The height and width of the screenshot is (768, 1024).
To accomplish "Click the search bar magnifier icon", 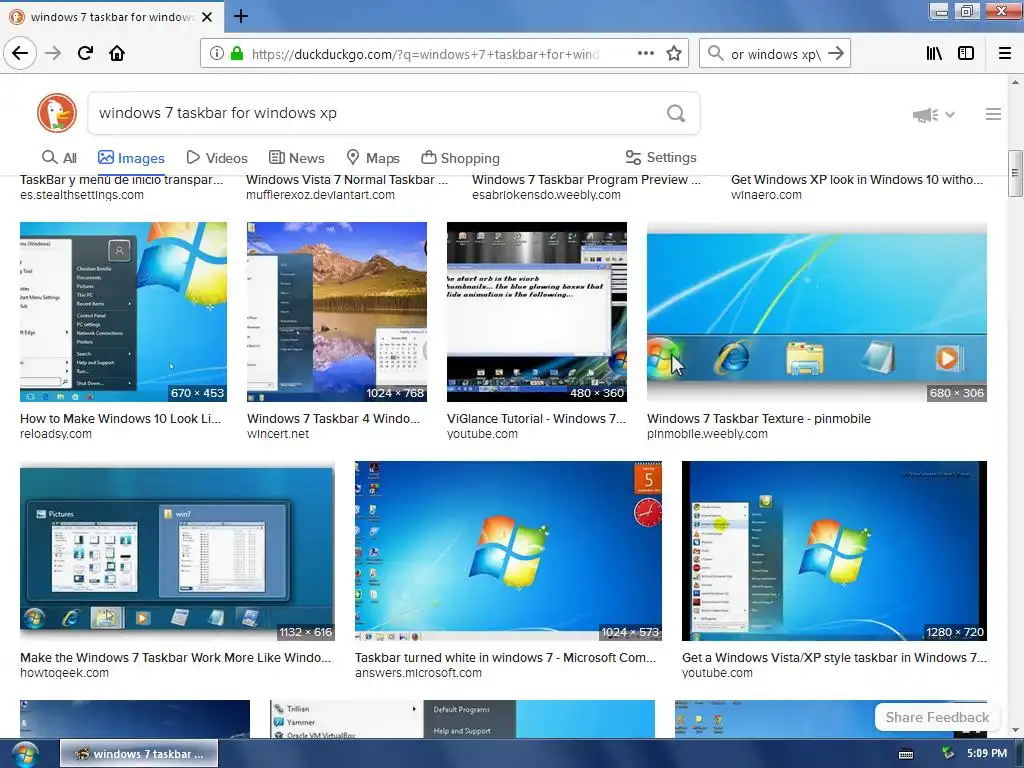I will coord(716,53).
